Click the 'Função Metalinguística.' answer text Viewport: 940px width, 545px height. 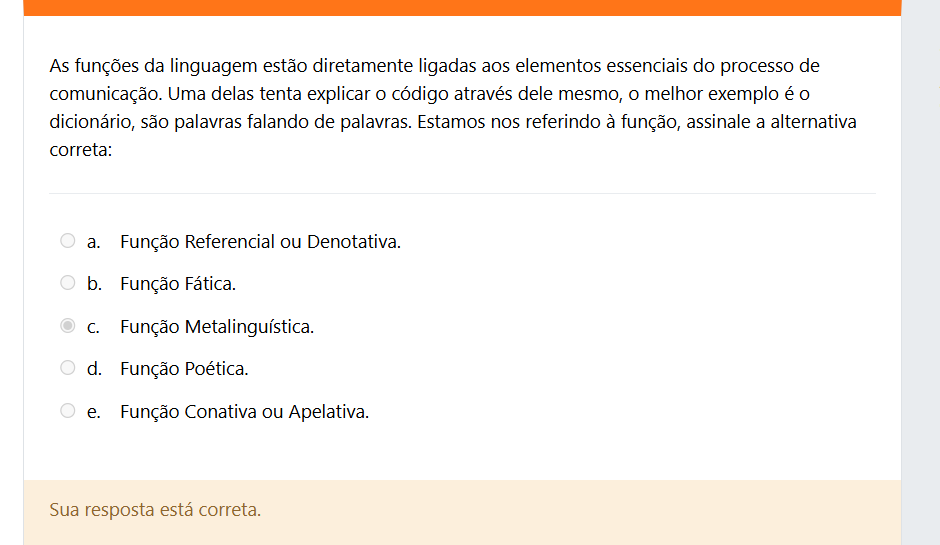217,327
